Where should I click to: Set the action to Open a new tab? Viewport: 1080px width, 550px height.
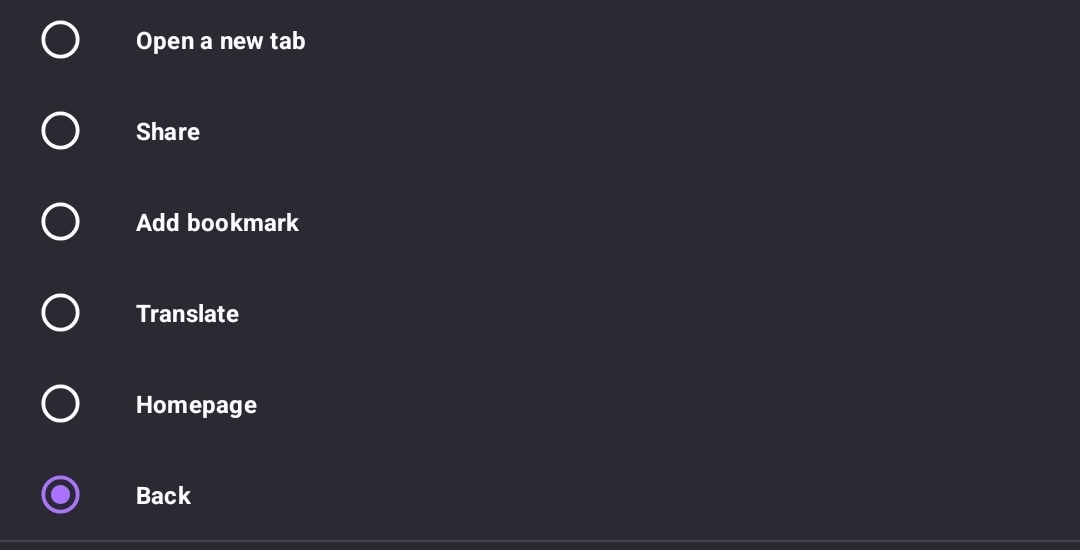tap(60, 40)
